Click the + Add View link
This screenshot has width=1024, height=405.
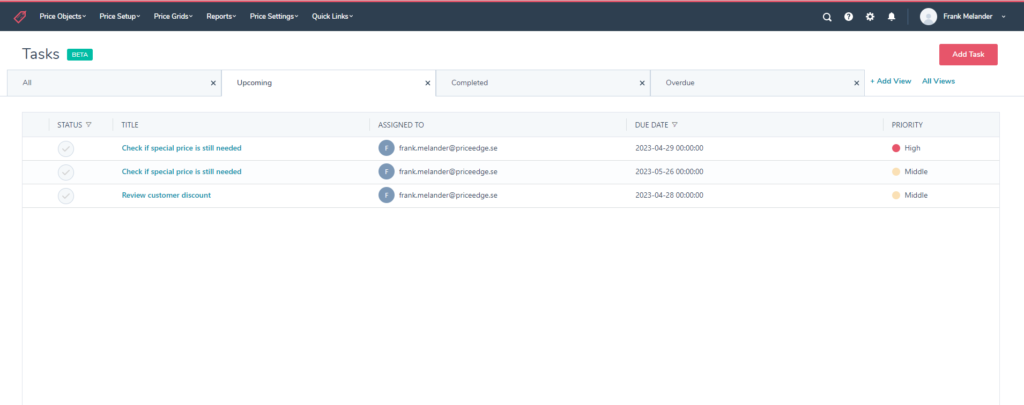pos(890,81)
